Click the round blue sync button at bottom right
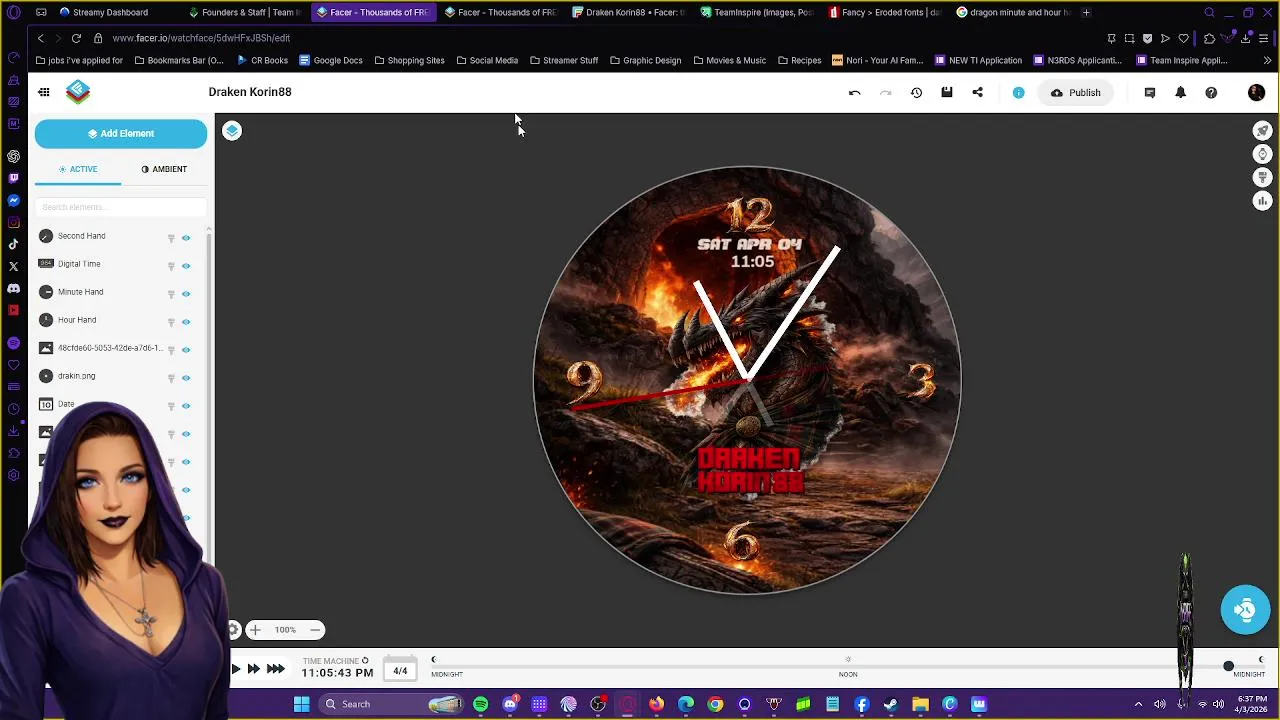Screen dimensions: 1280x720 pyautogui.click(x=1245, y=609)
